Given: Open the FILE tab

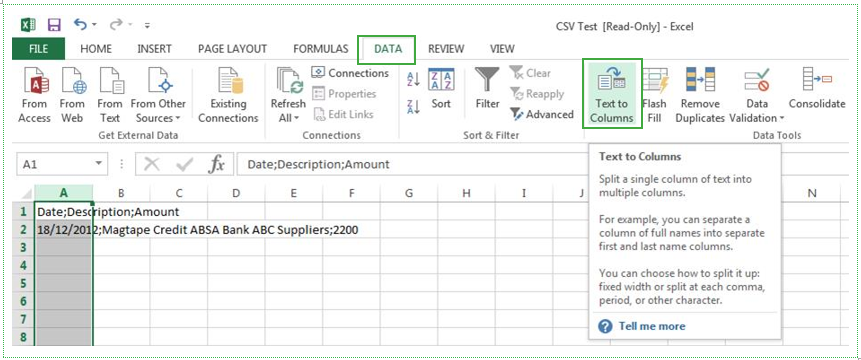Looking at the screenshot, I should click(38, 49).
